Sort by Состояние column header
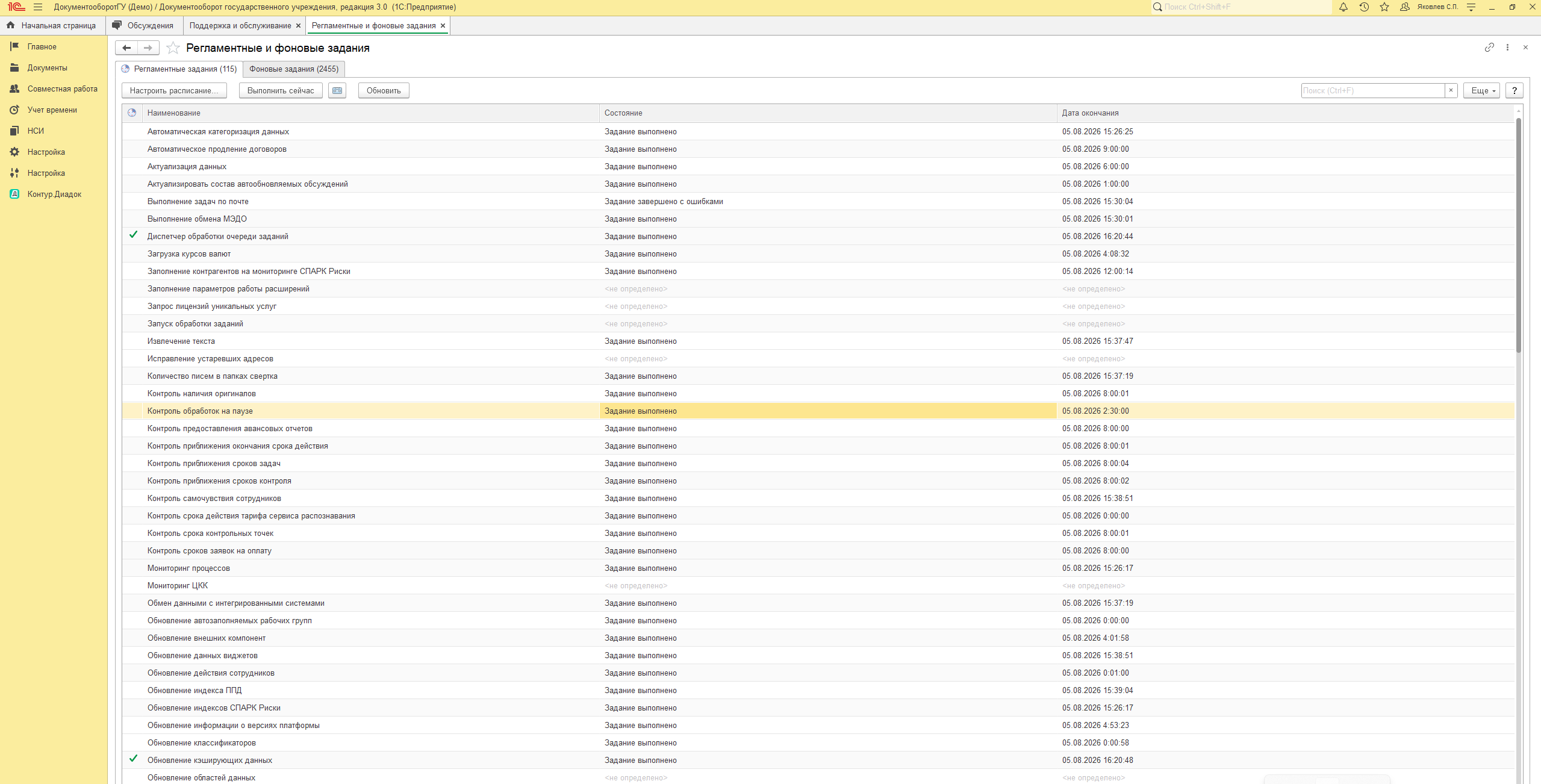Viewport: 1541px width, 784px height. coord(828,113)
